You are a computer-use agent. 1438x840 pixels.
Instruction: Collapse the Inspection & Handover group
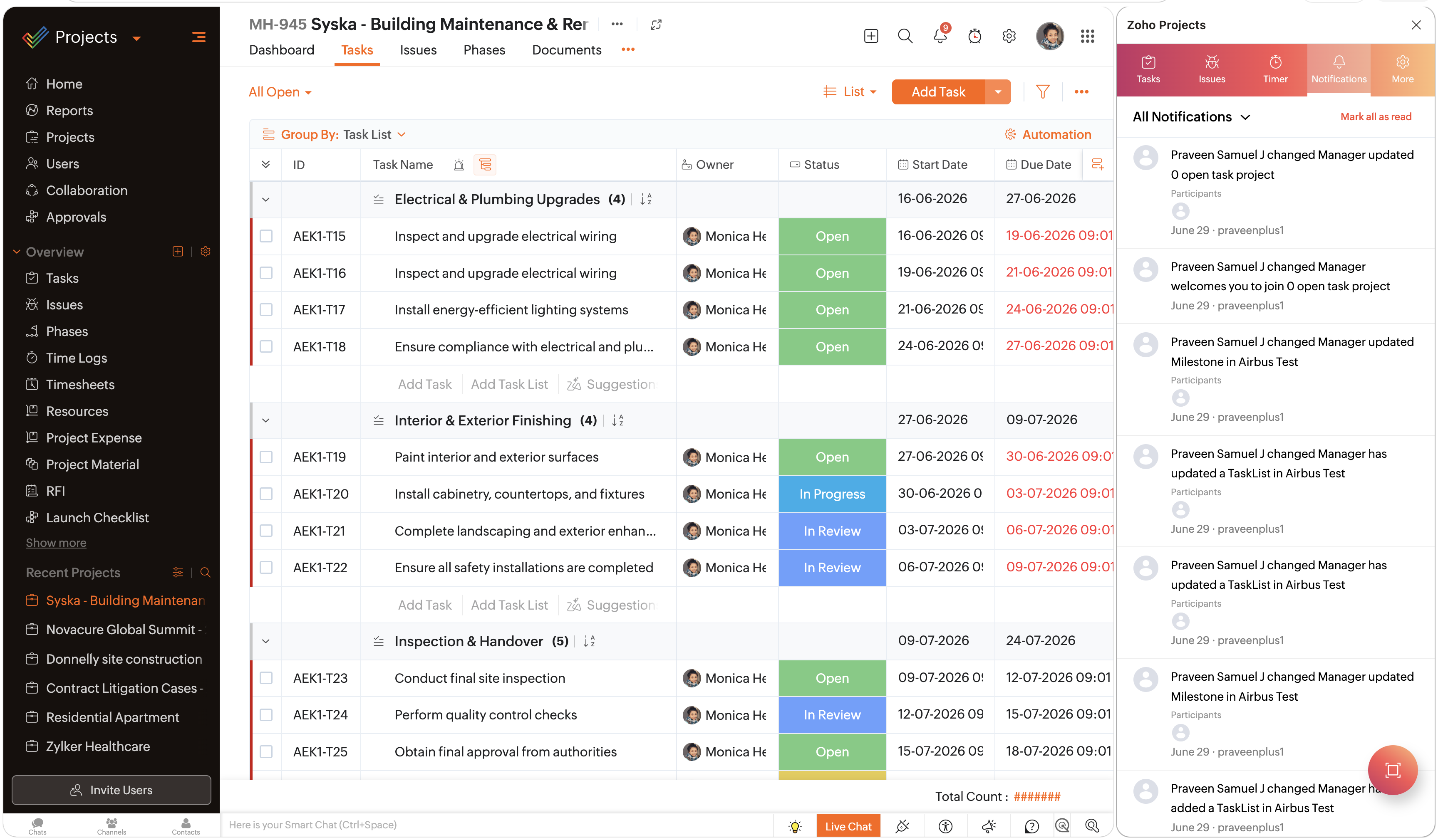pyautogui.click(x=266, y=641)
